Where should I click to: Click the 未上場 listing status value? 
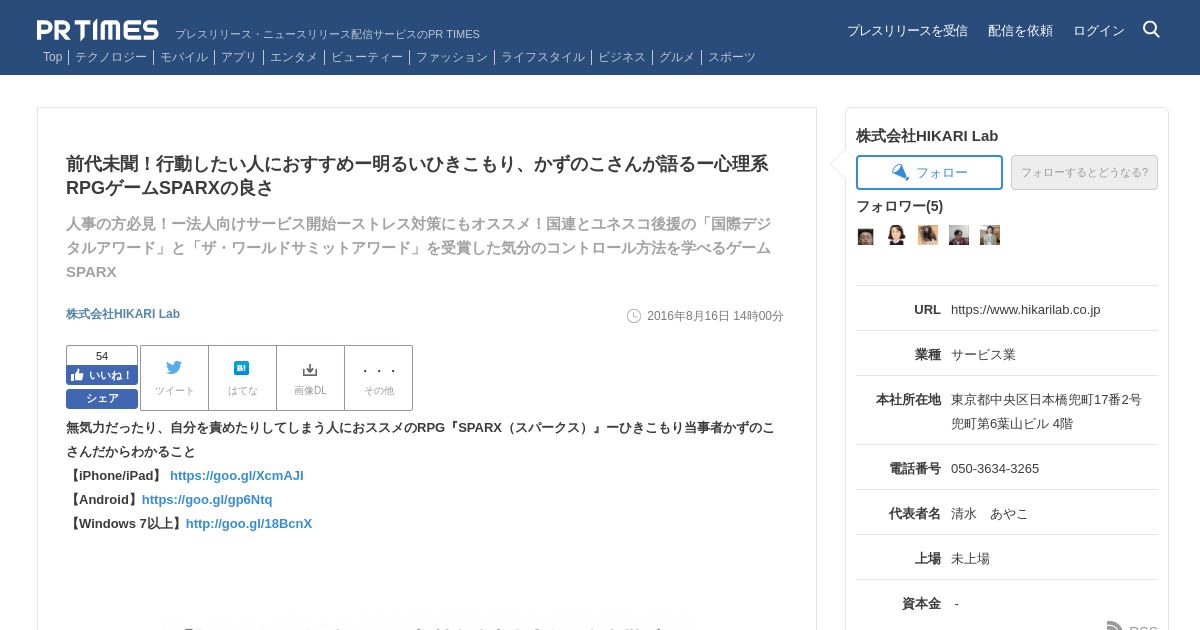[970, 559]
